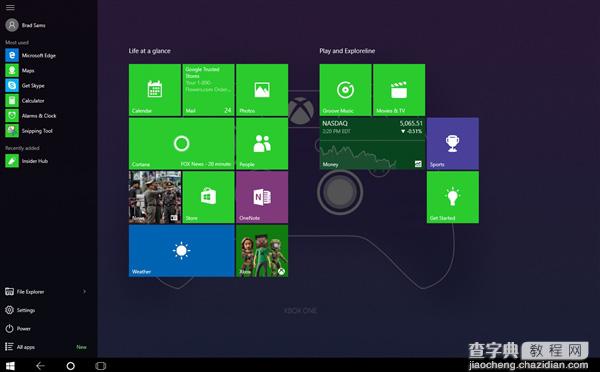Open the Weather wide tile
Viewport: 600px width, 372px height.
click(181, 251)
